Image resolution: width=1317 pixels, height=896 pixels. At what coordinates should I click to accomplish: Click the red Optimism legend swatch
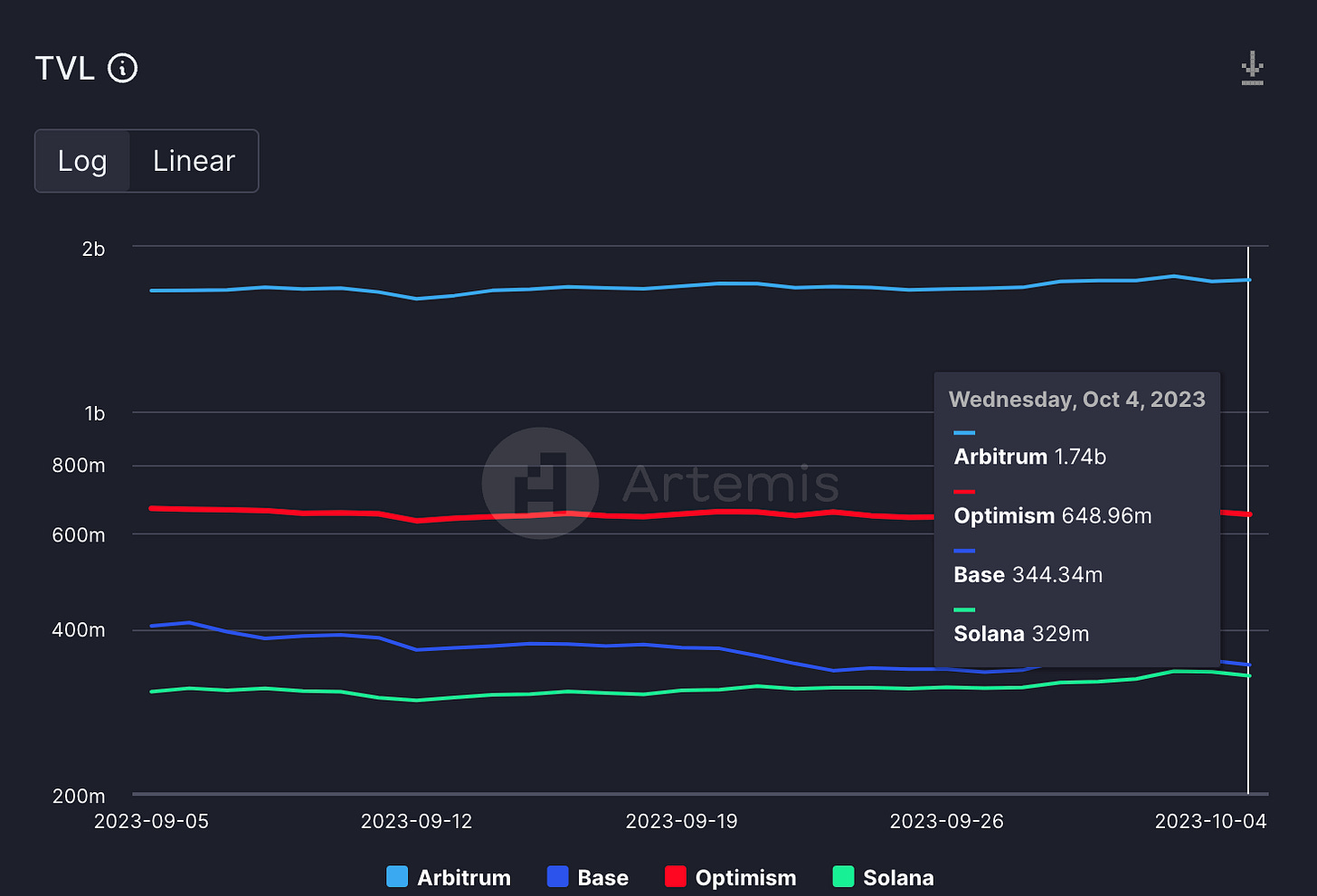click(x=676, y=876)
